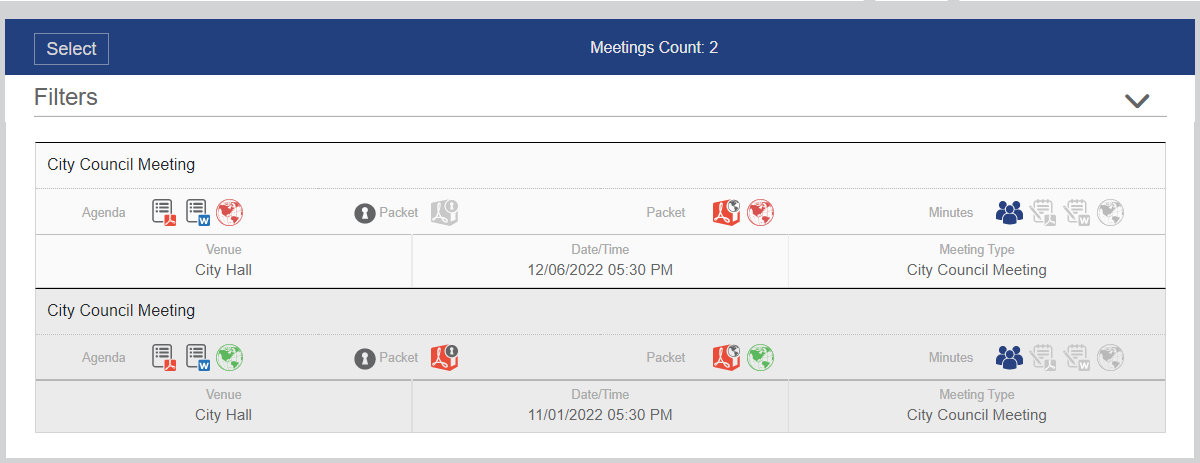Open locked Packet PDF for 11/01/2022 meeting
The width and height of the screenshot is (1200, 463).
444,357
